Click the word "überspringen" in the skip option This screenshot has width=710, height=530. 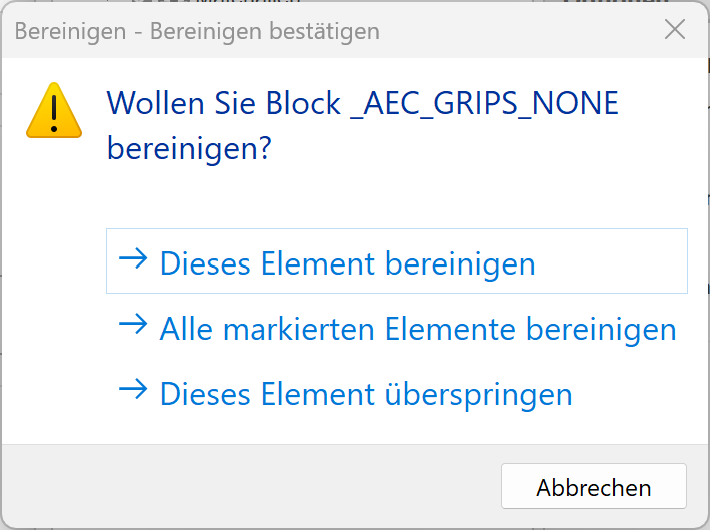click(478, 393)
